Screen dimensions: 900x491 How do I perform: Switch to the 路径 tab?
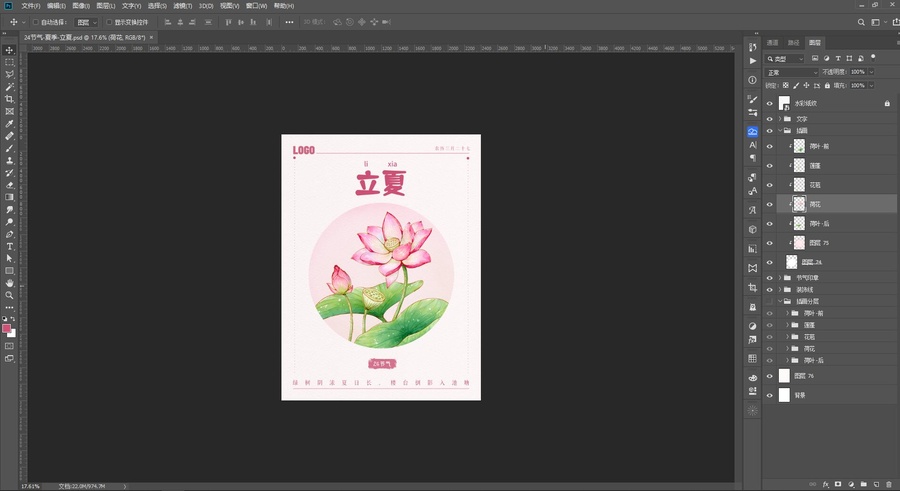pyautogui.click(x=793, y=42)
